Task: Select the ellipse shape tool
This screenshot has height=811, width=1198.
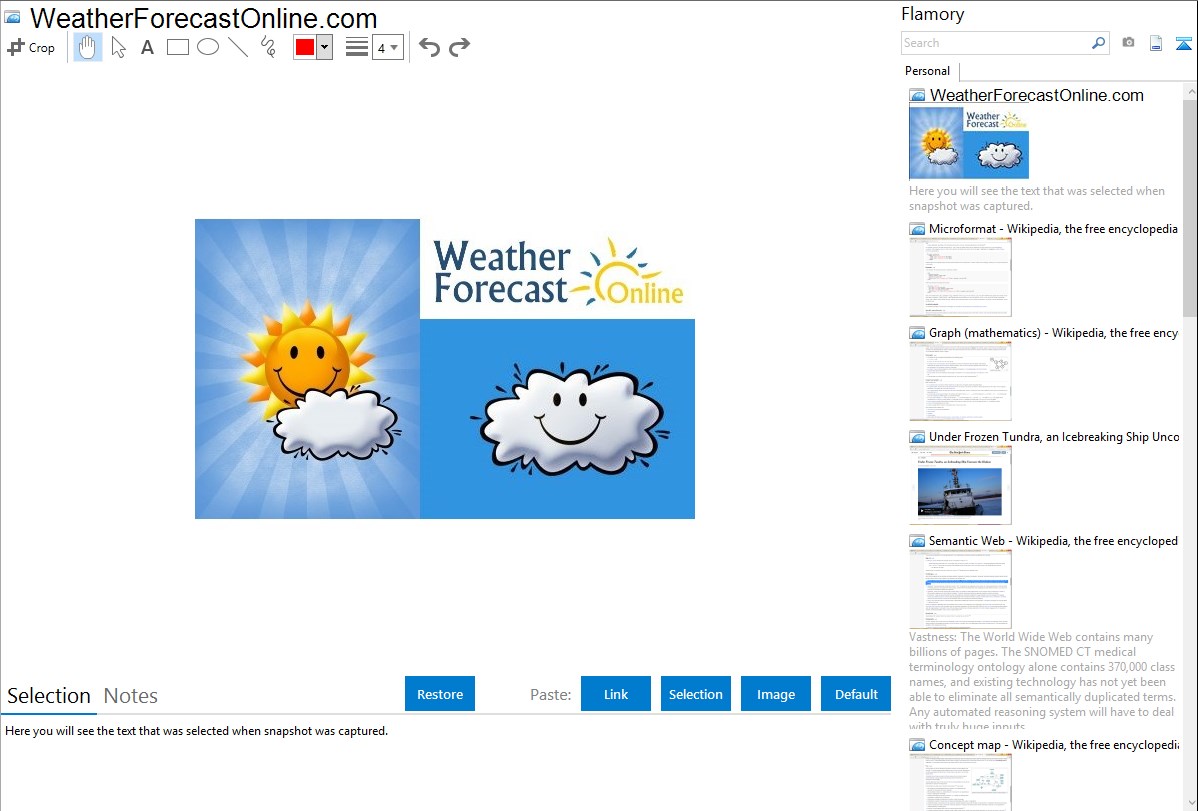Action: click(x=208, y=47)
